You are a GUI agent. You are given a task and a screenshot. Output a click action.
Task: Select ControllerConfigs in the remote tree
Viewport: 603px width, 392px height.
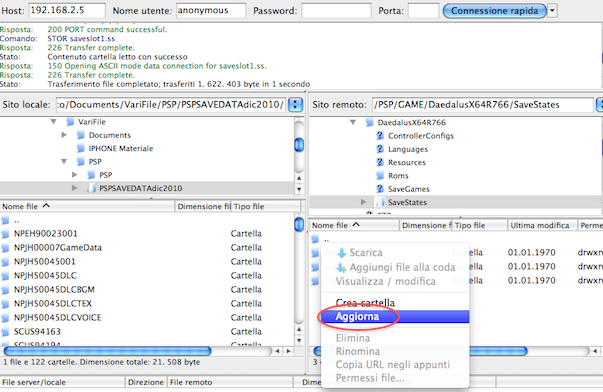(x=421, y=136)
